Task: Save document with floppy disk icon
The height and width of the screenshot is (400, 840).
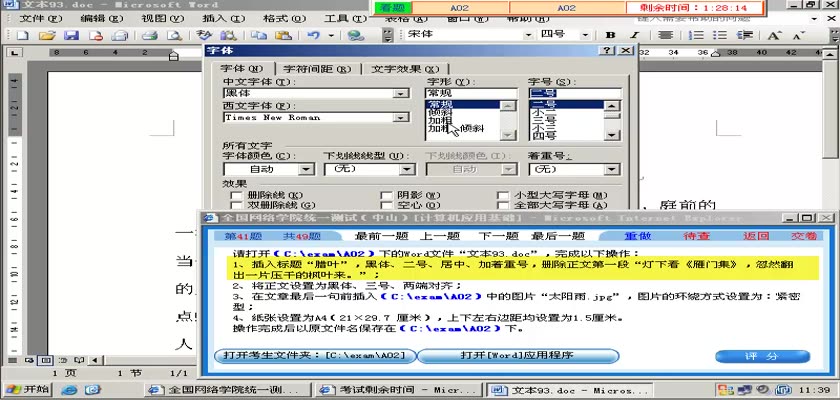Action: tap(71, 35)
